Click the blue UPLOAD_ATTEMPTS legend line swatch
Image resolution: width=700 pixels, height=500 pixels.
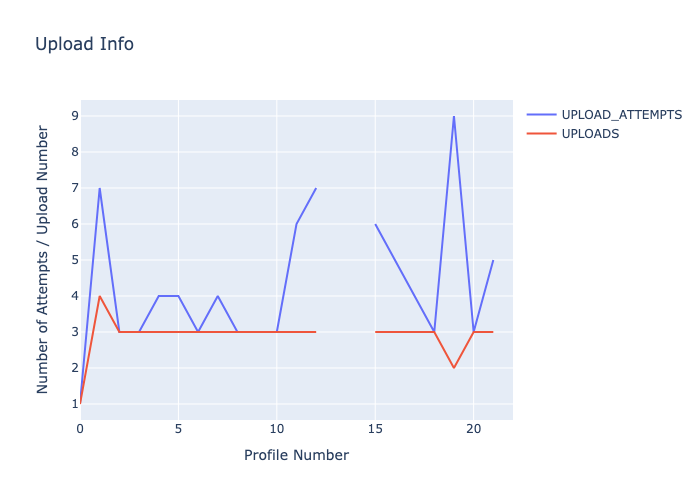point(541,115)
